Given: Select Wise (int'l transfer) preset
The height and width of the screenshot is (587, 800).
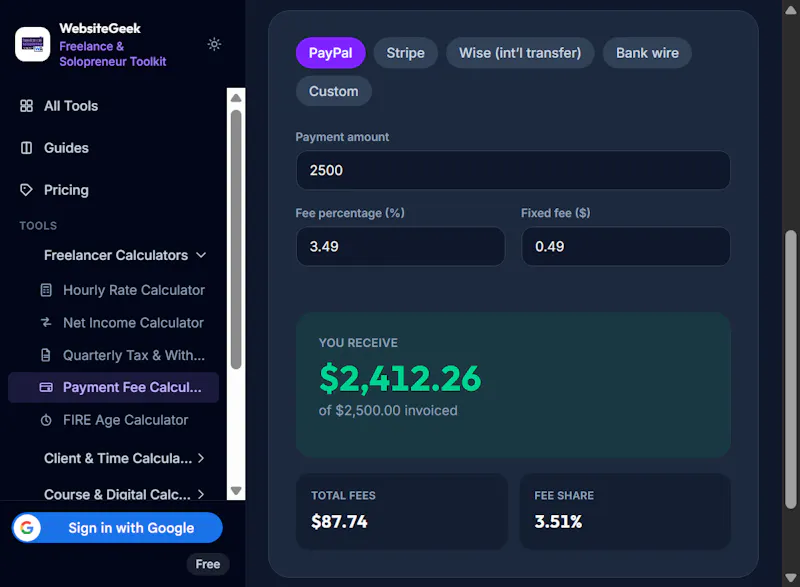Looking at the screenshot, I should click(520, 53).
